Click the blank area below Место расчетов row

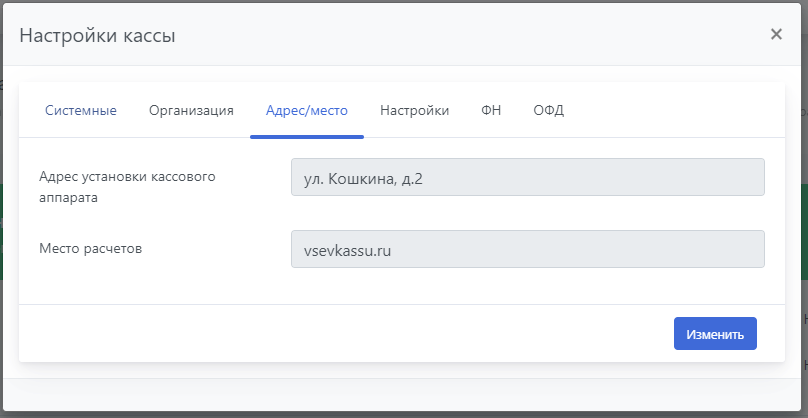tap(400, 287)
